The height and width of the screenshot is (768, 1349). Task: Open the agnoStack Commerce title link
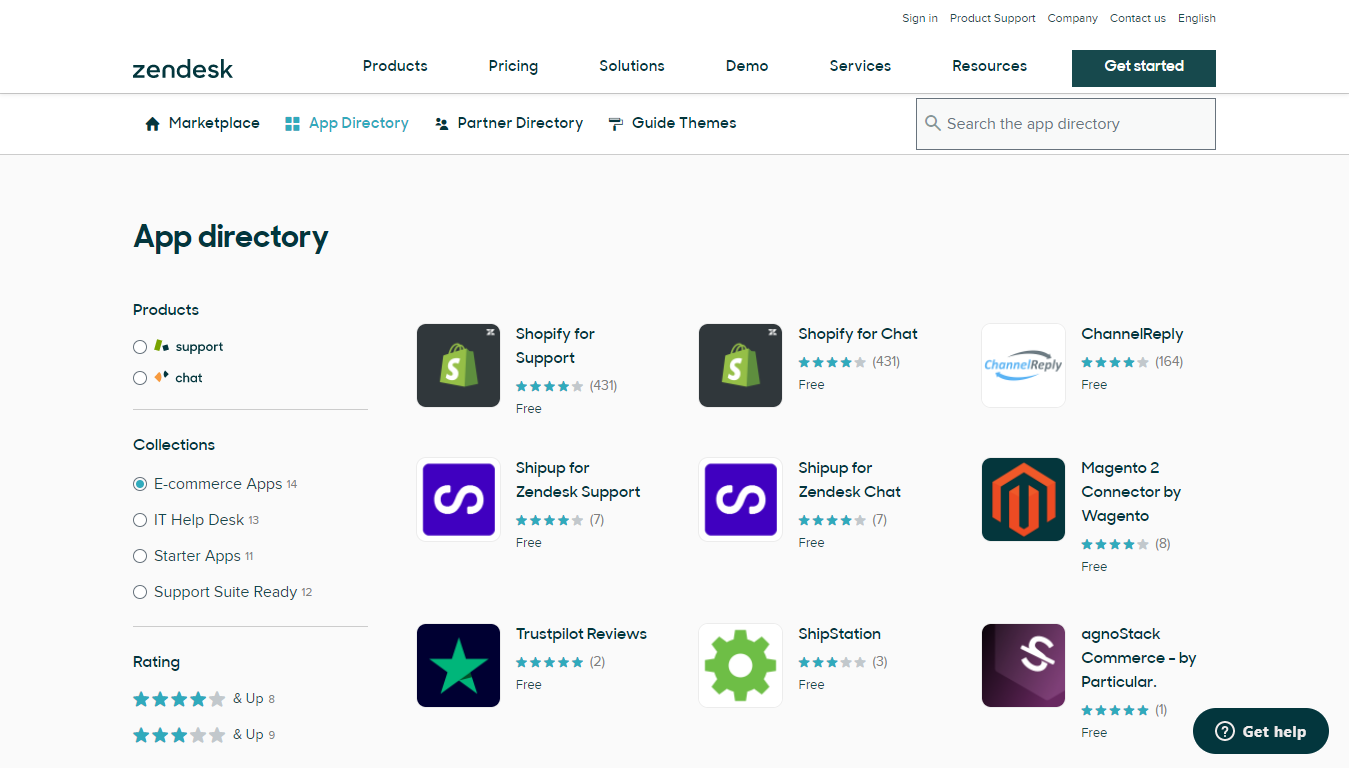[1139, 658]
